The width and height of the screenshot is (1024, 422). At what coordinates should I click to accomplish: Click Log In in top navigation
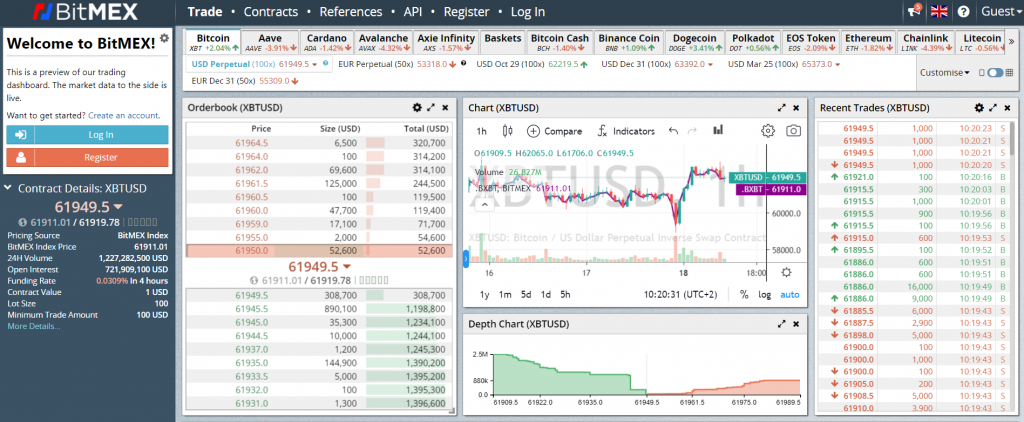(528, 12)
